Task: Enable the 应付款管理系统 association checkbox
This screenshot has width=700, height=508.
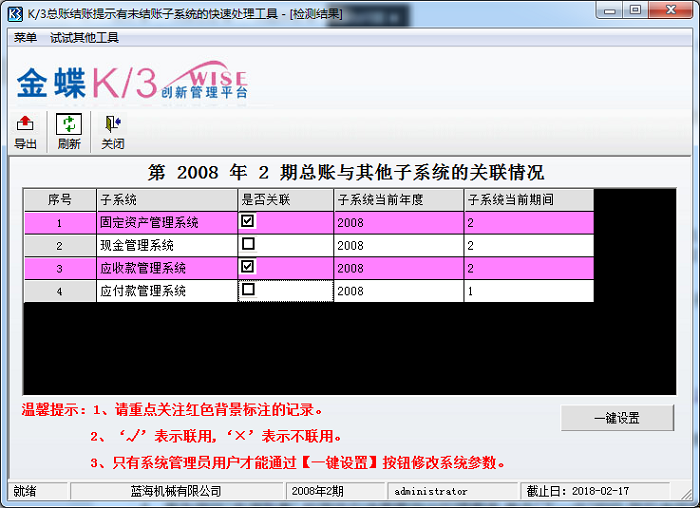Action: click(x=248, y=290)
